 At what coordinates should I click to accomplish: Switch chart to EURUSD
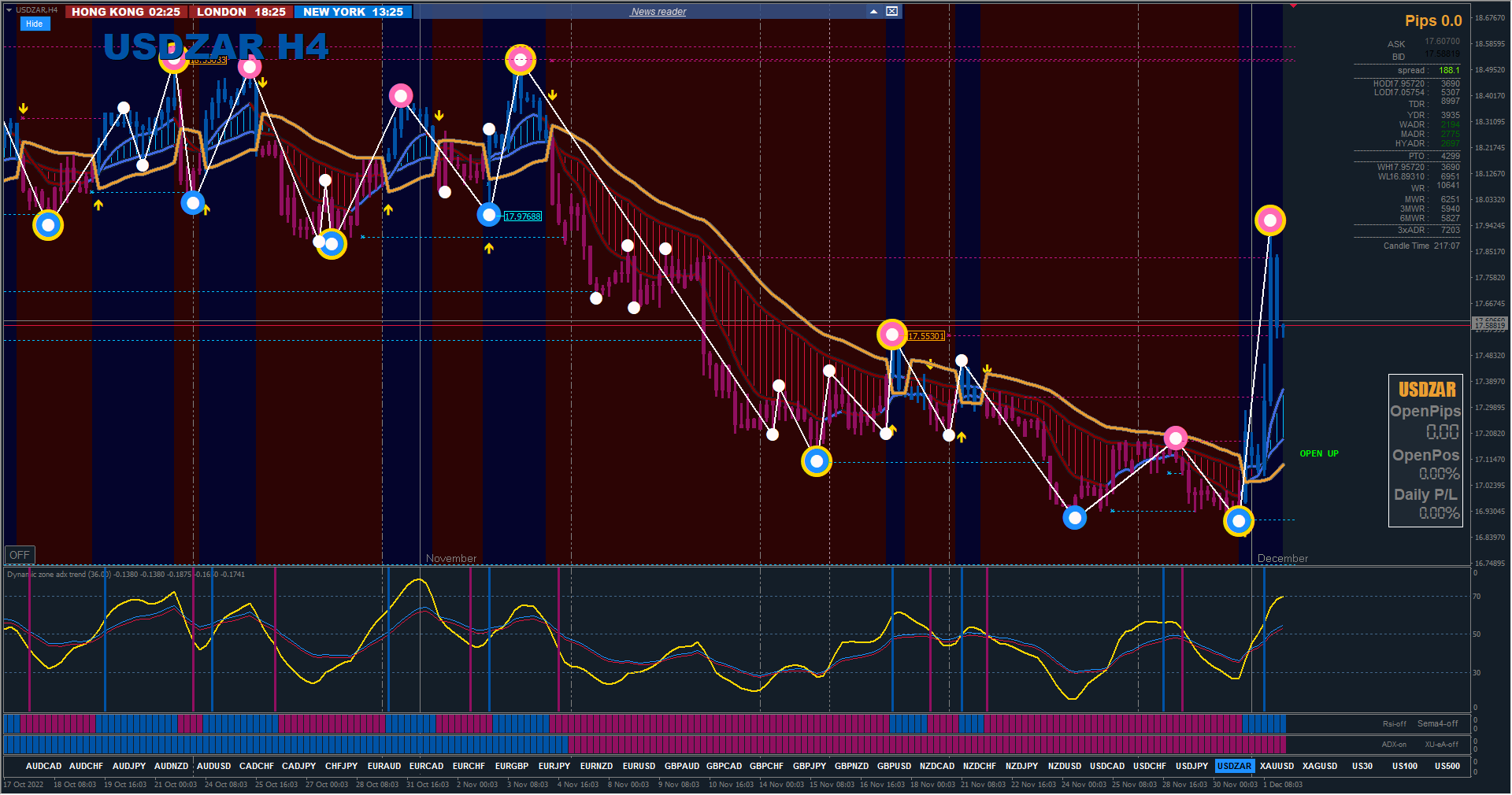pyautogui.click(x=639, y=766)
